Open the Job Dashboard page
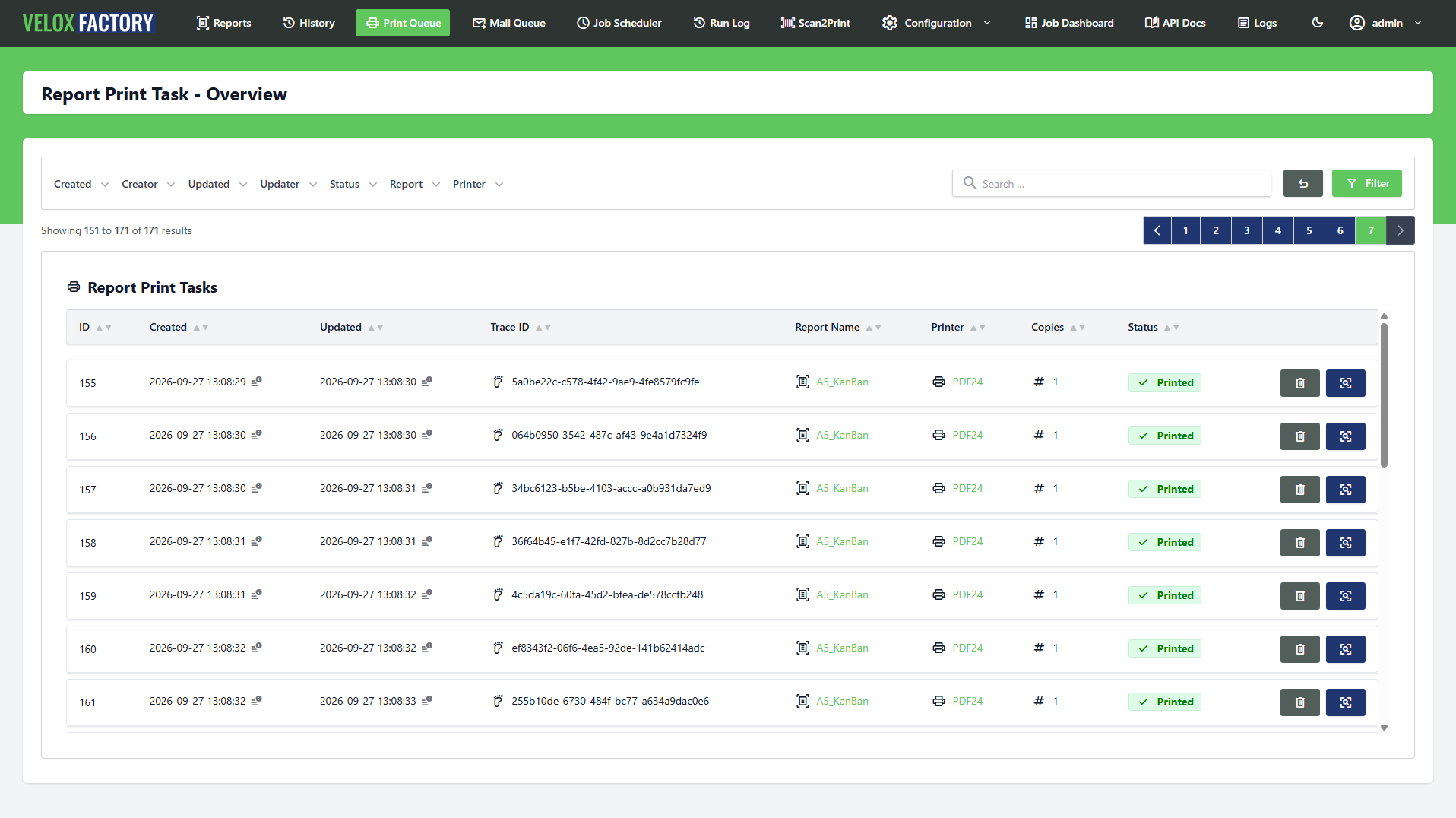The height and width of the screenshot is (818, 1456). (x=1069, y=23)
